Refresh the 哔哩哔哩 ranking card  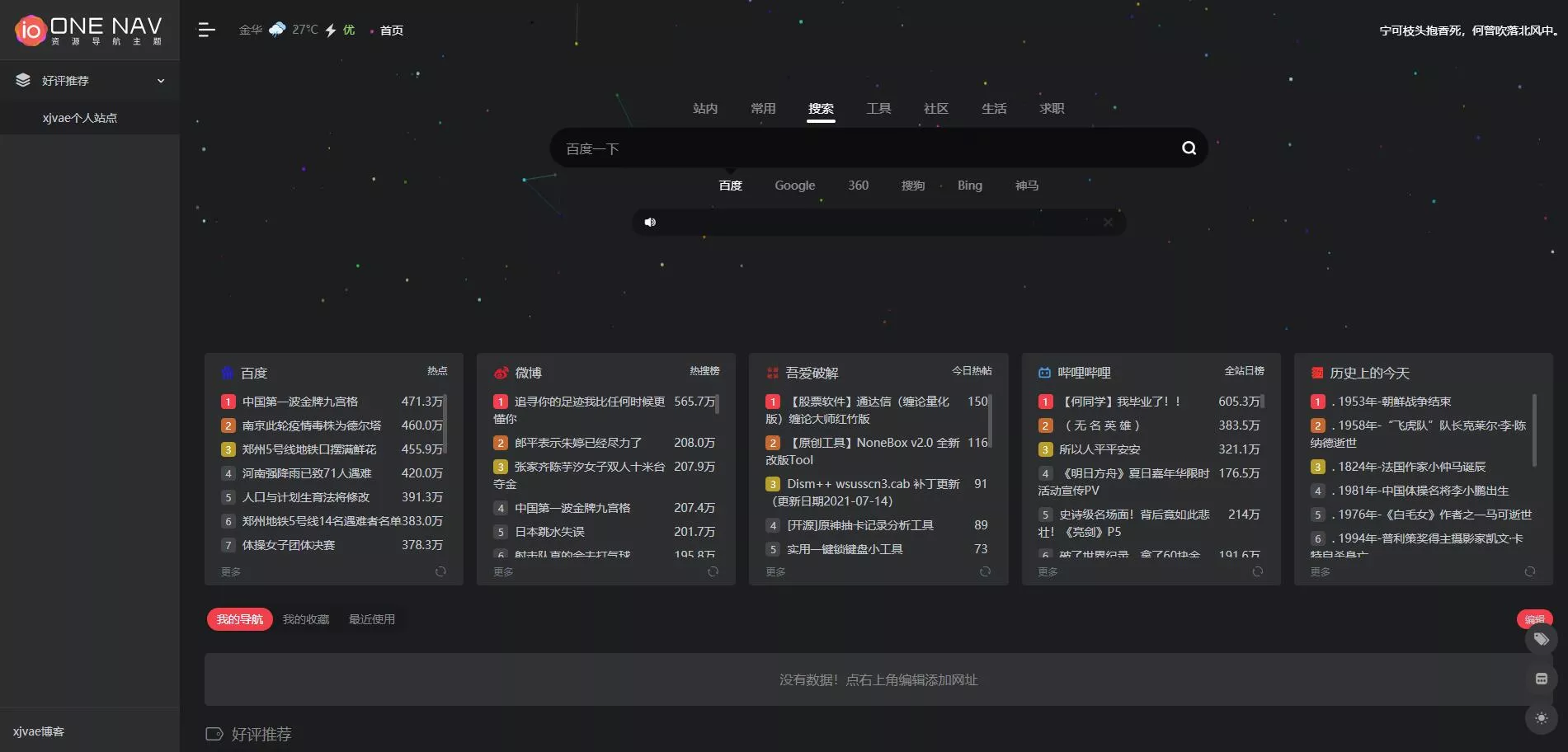pos(1257,571)
